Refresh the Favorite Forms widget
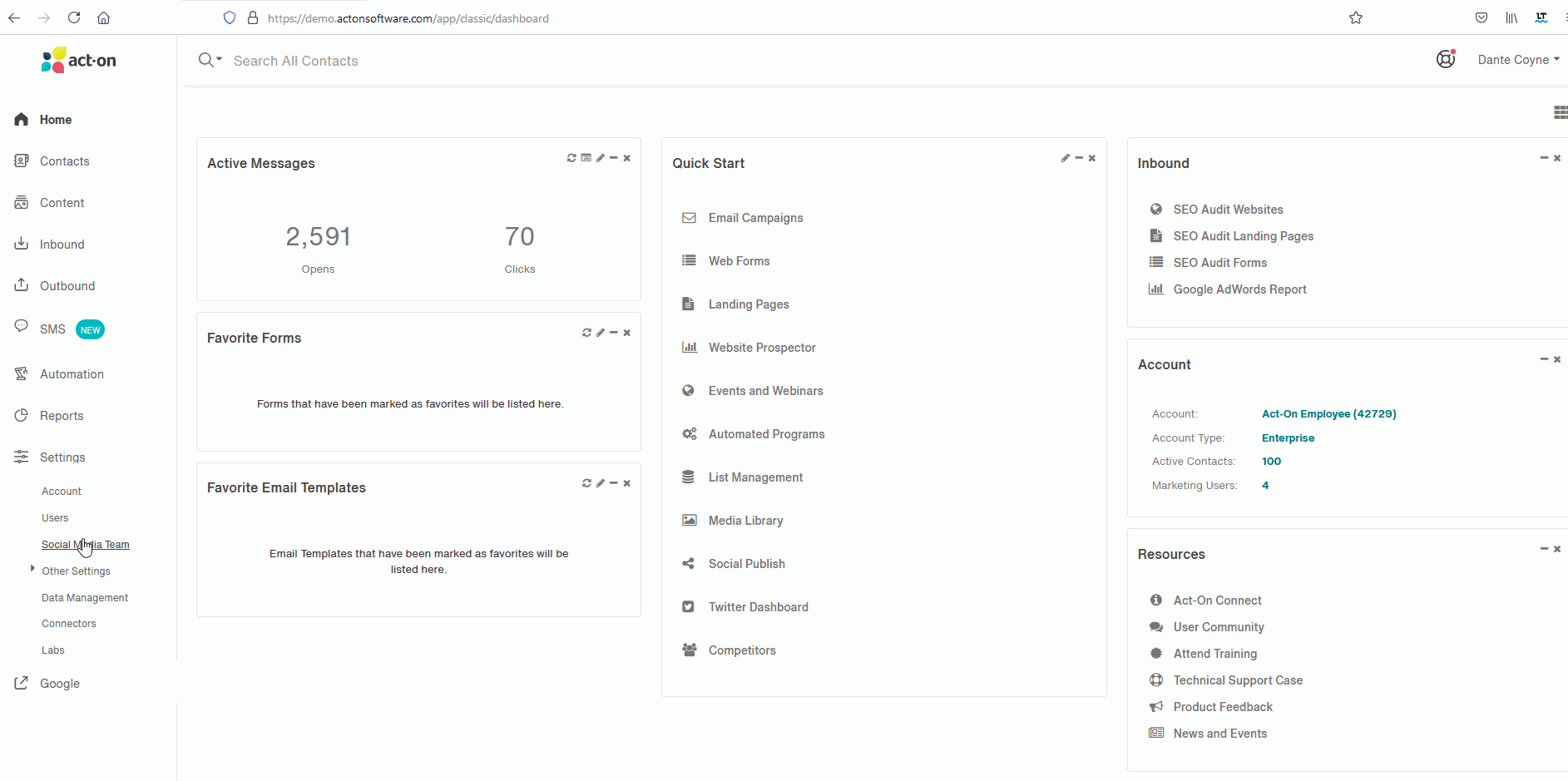 click(586, 333)
